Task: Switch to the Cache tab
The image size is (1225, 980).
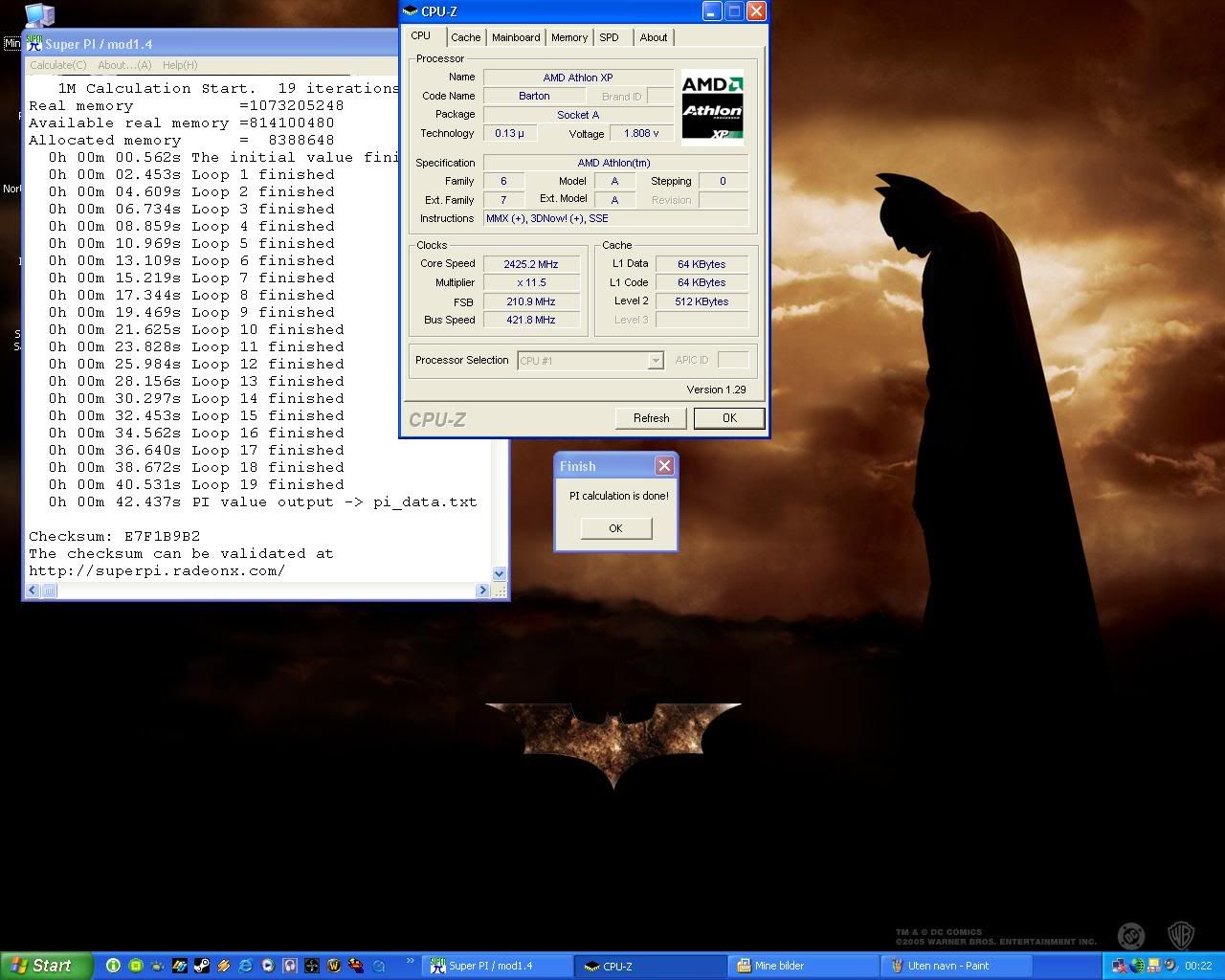Action: coord(466,37)
